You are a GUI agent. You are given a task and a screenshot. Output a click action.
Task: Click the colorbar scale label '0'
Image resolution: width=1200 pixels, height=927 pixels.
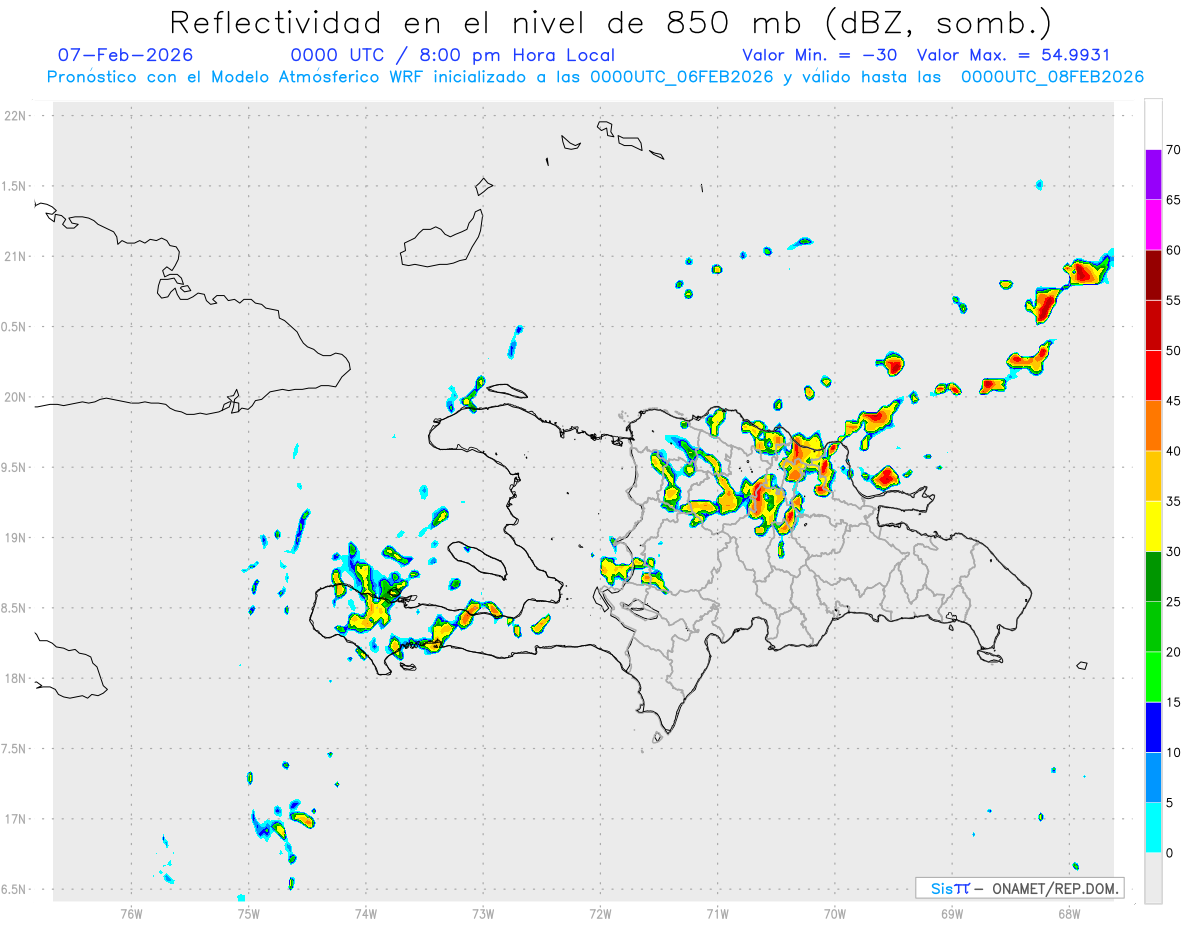[1170, 853]
